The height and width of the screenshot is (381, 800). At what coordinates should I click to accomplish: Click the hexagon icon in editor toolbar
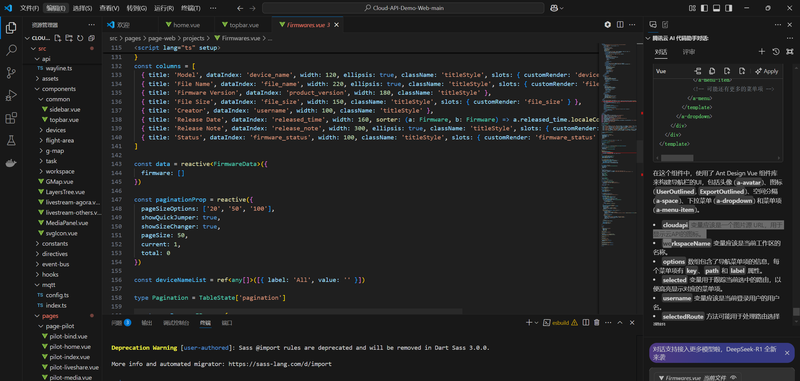pyautogui.click(x=608, y=24)
